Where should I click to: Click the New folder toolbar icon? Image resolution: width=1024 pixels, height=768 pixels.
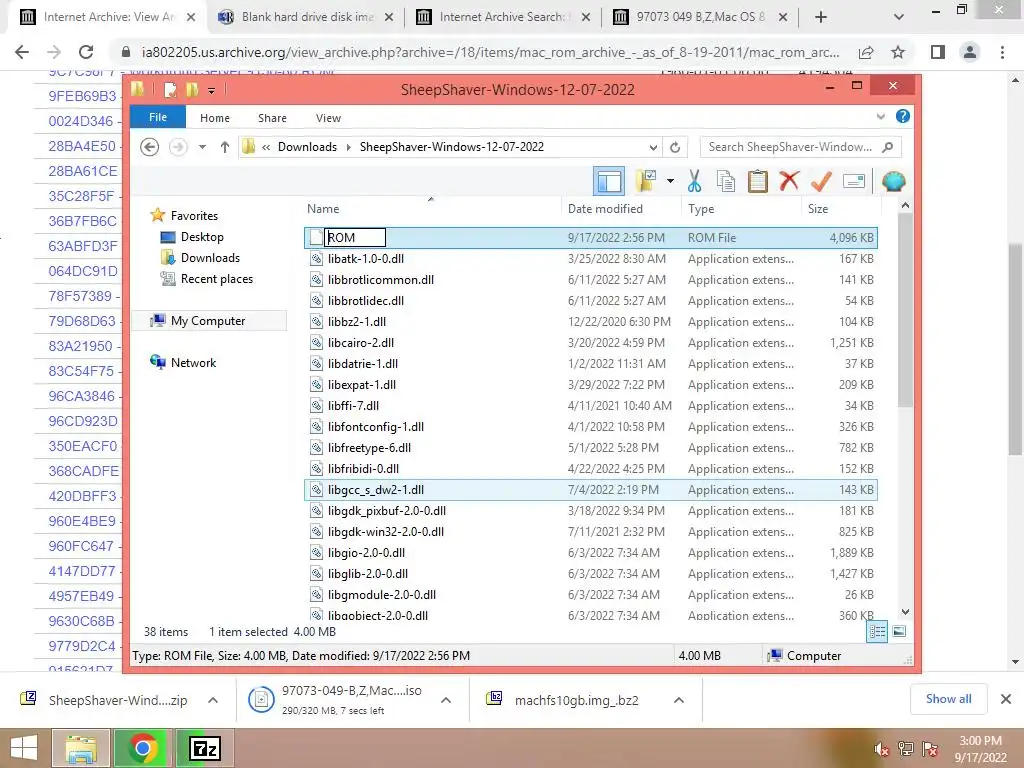646,181
